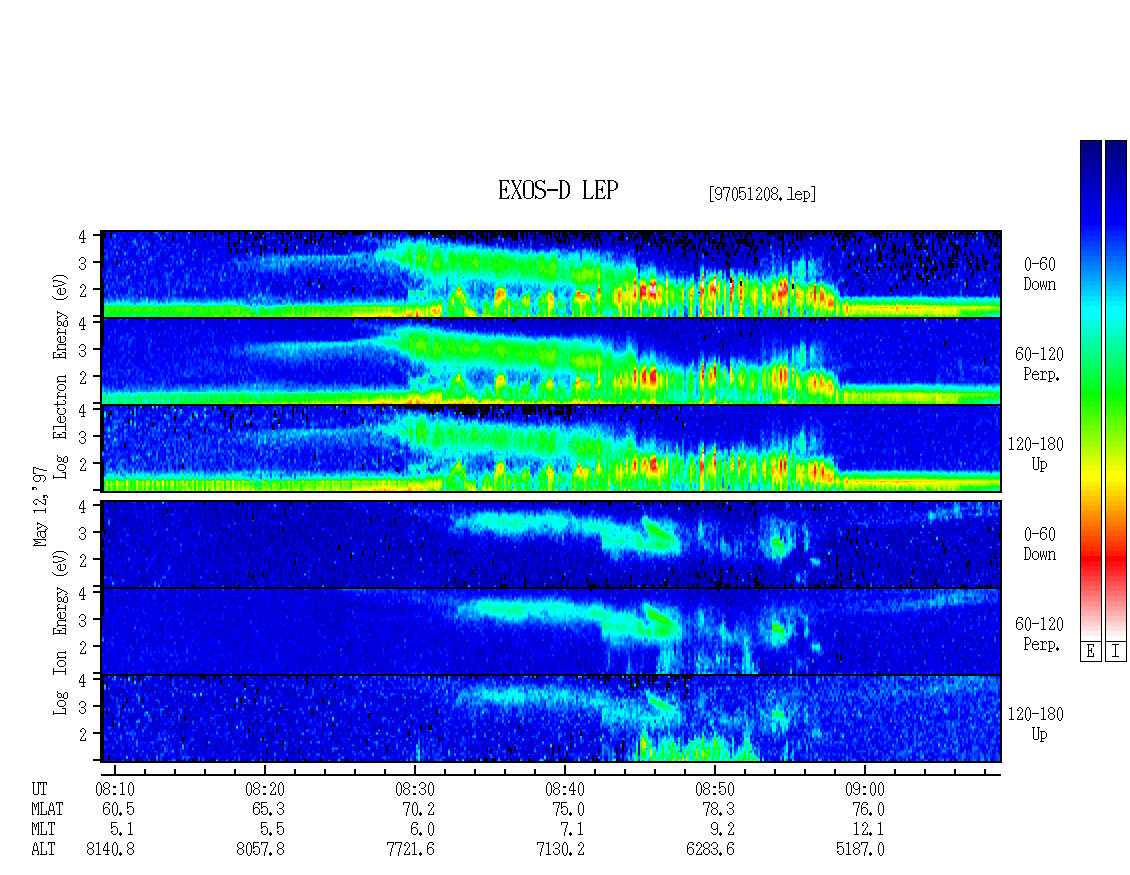
Task: Select the MLAT value 75.0
Action: click(x=568, y=809)
